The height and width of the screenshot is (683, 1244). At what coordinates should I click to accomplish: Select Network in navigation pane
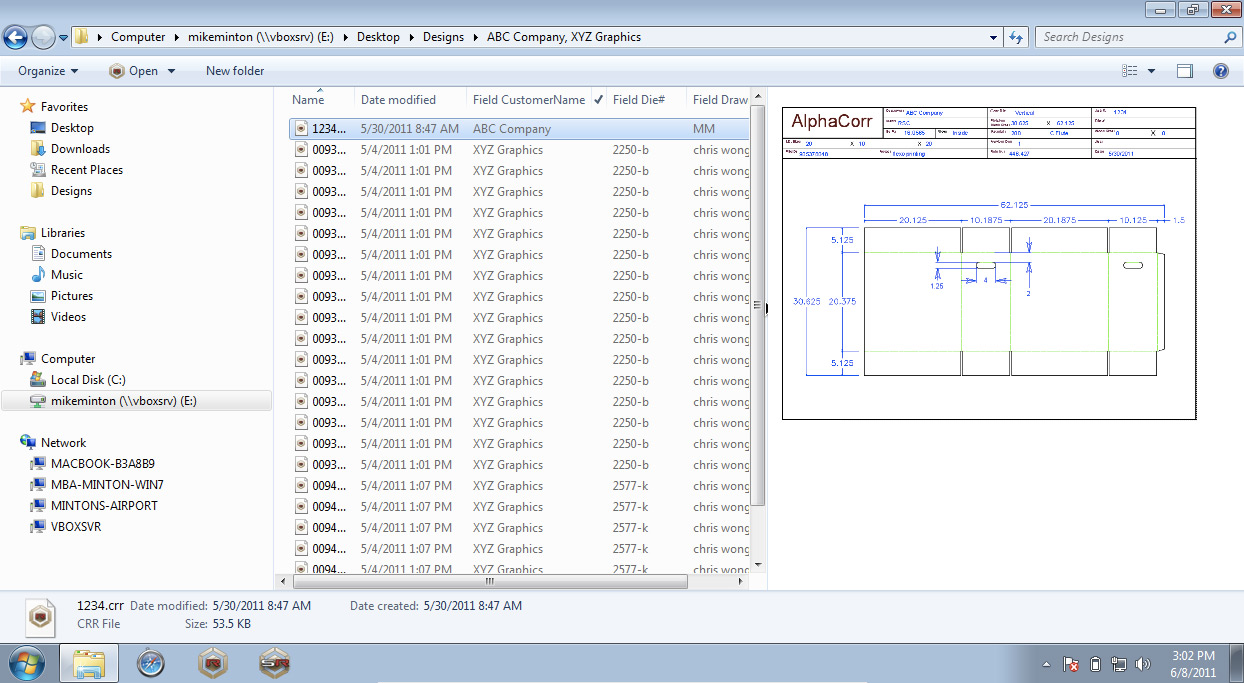63,443
